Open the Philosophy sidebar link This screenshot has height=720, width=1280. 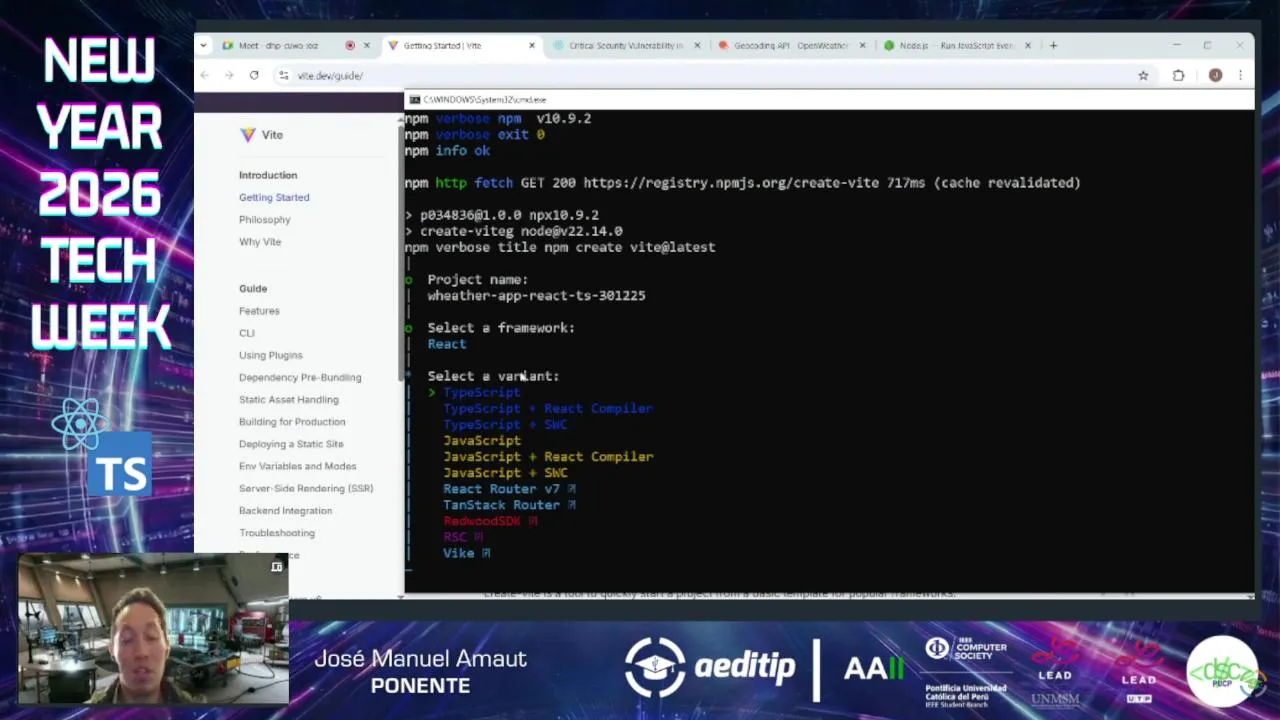pos(265,219)
